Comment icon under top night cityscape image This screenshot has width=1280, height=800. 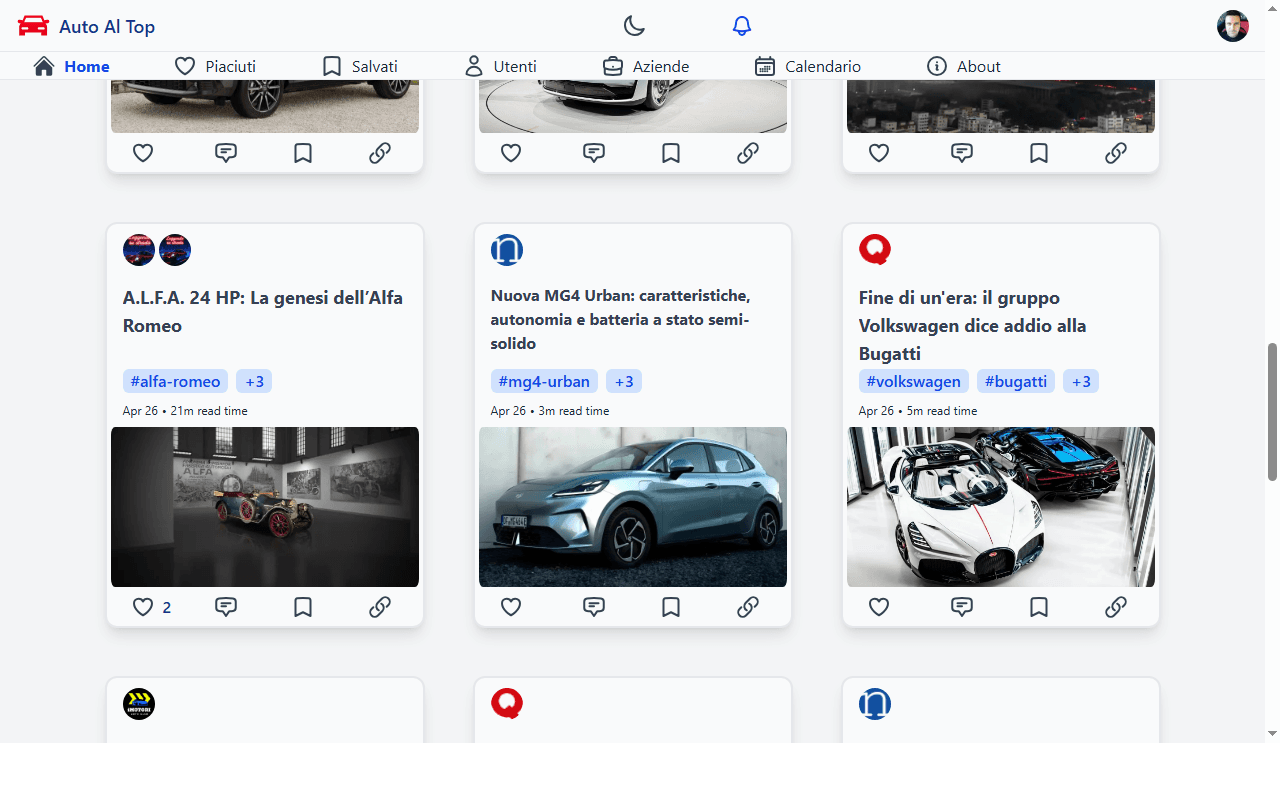pos(962,153)
